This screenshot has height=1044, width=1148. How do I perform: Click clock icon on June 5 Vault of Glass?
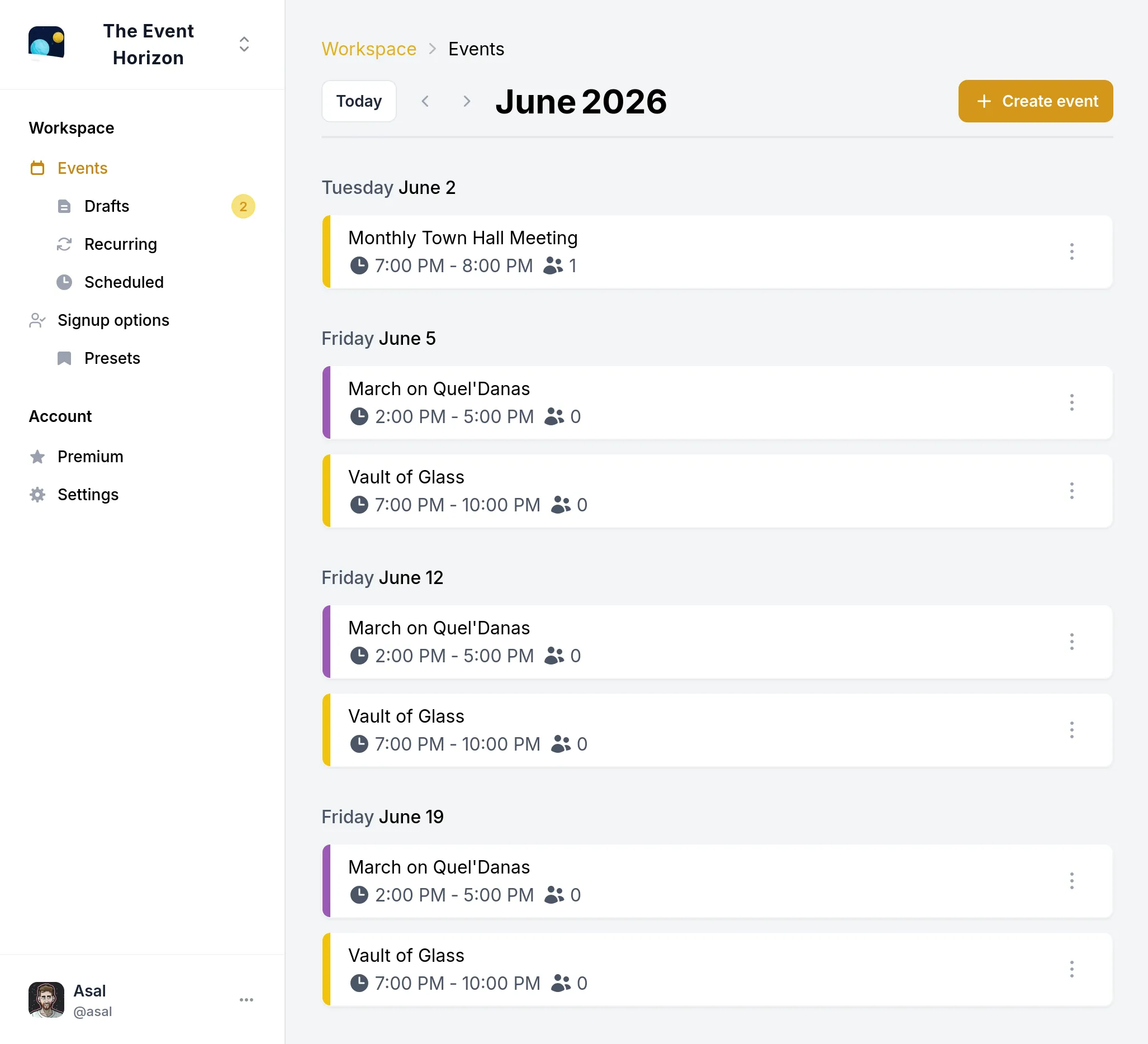(x=359, y=505)
